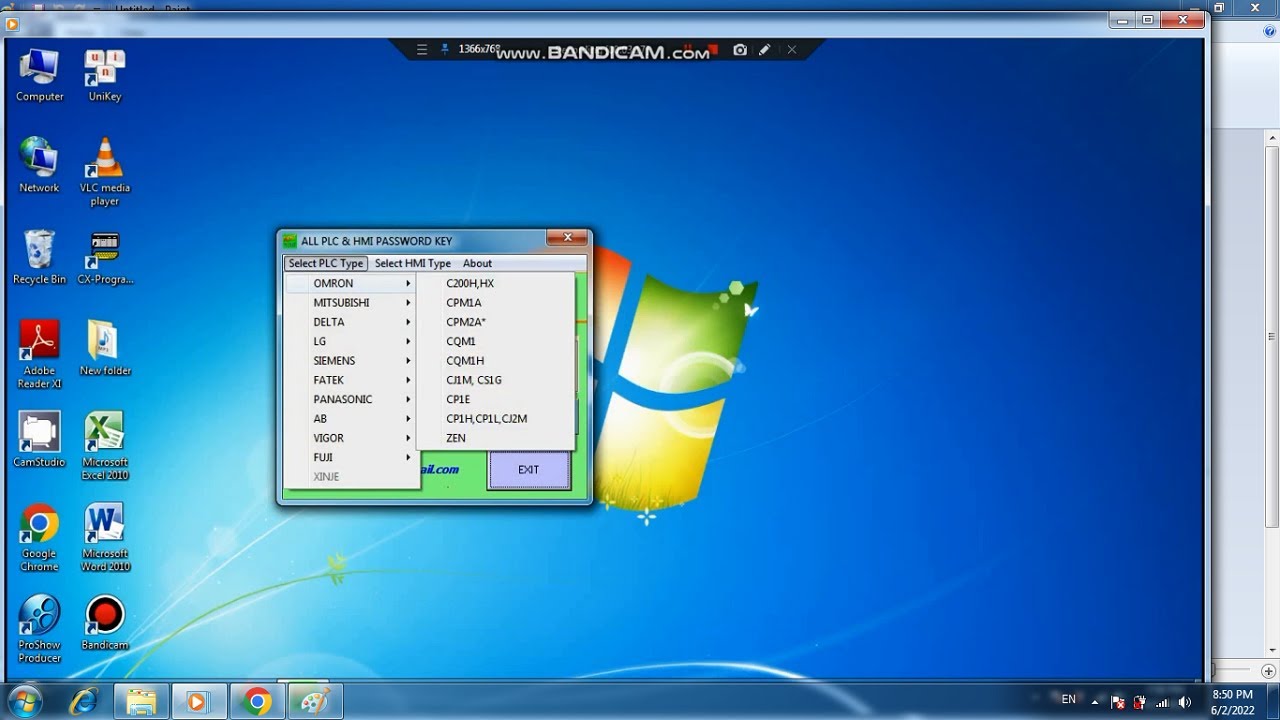The width and height of the screenshot is (1280, 720).
Task: Open Select PLC Type menu
Action: point(326,263)
